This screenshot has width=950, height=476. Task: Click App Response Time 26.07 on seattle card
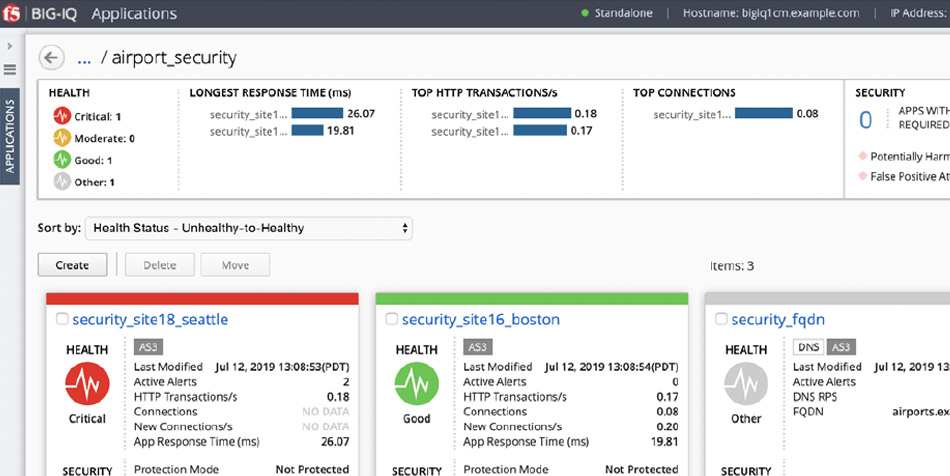point(335,441)
